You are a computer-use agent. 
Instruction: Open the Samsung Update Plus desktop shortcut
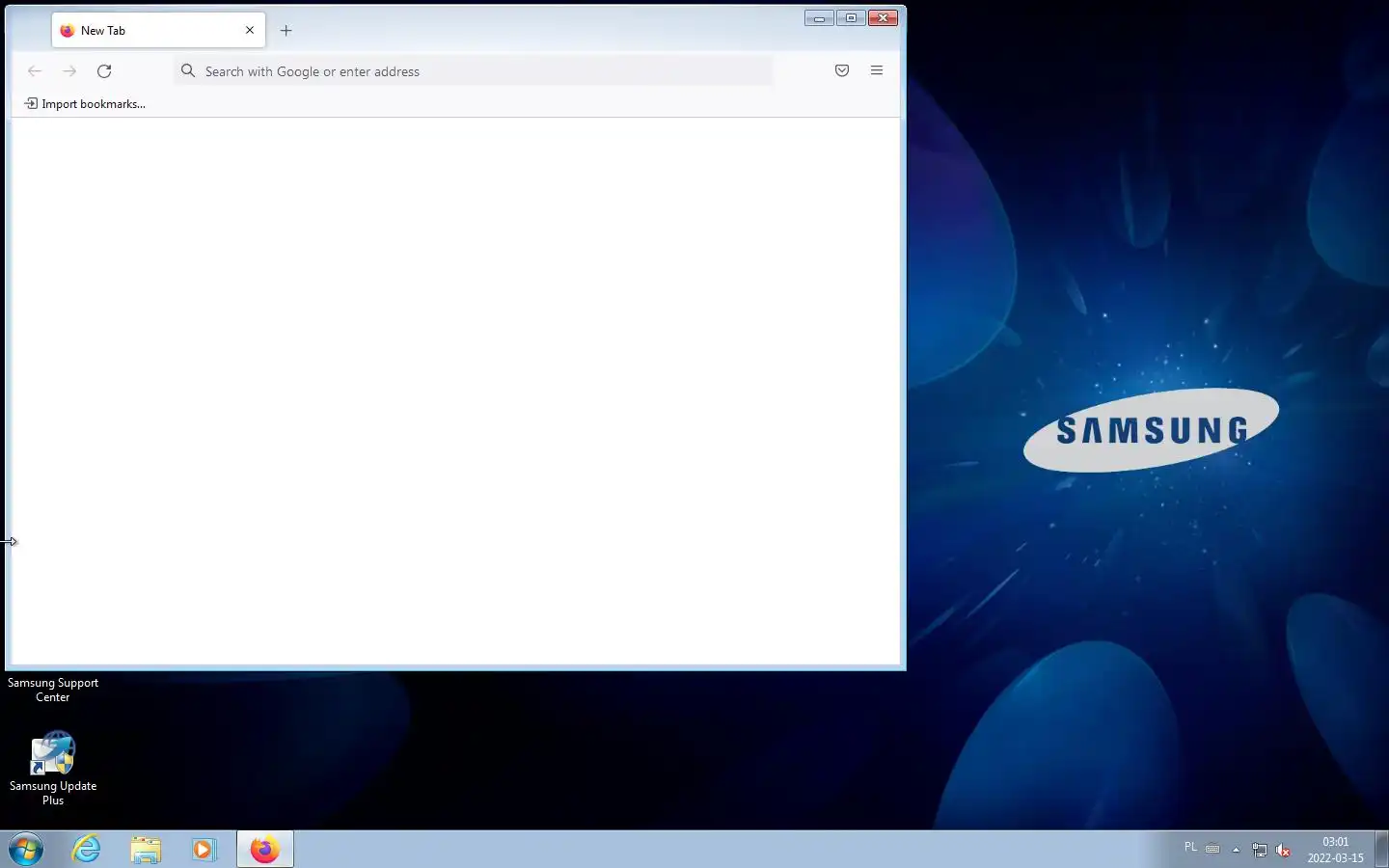click(x=53, y=768)
